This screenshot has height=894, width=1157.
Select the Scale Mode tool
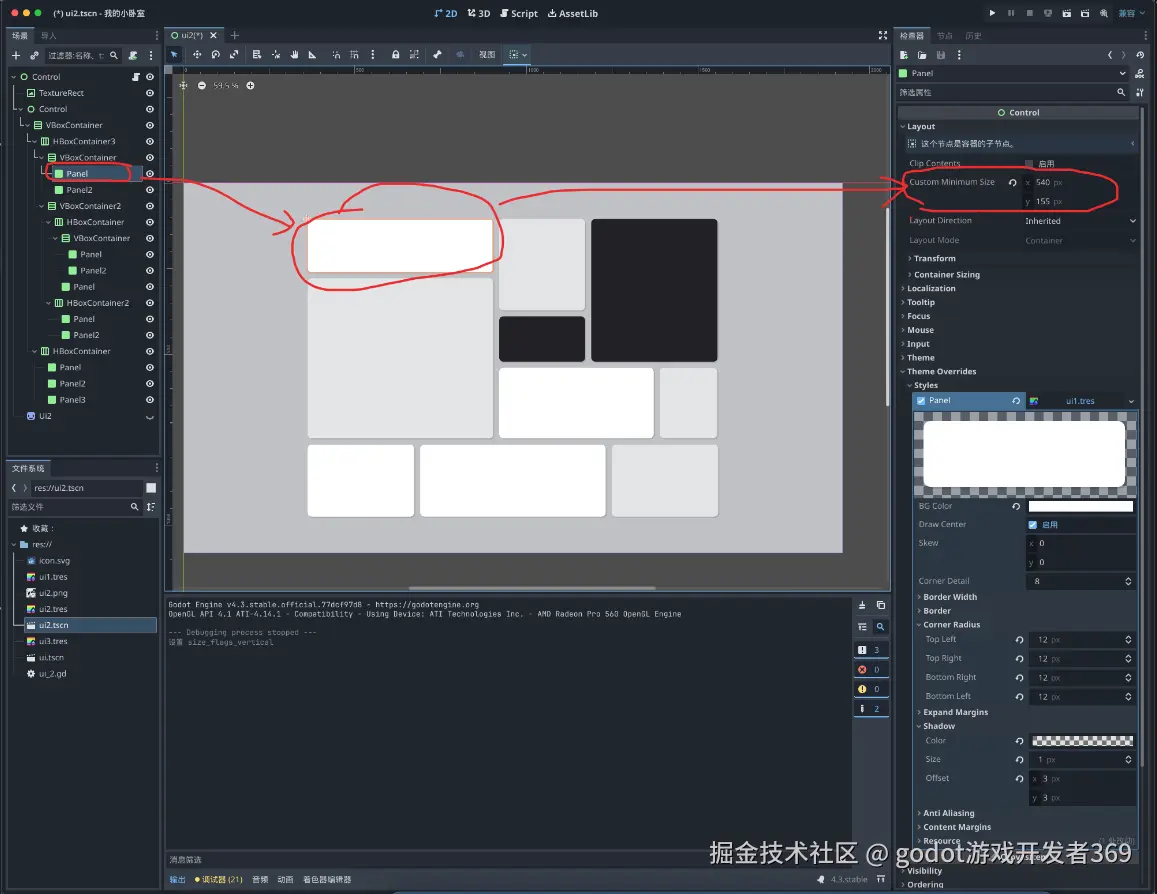[234, 55]
